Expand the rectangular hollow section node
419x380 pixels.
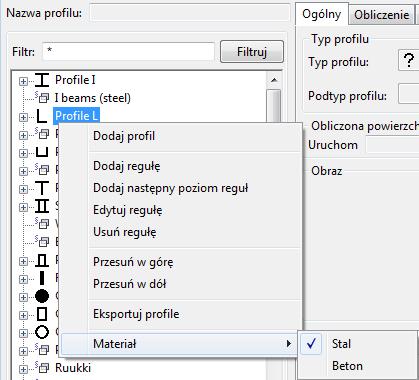pyautogui.click(x=23, y=315)
